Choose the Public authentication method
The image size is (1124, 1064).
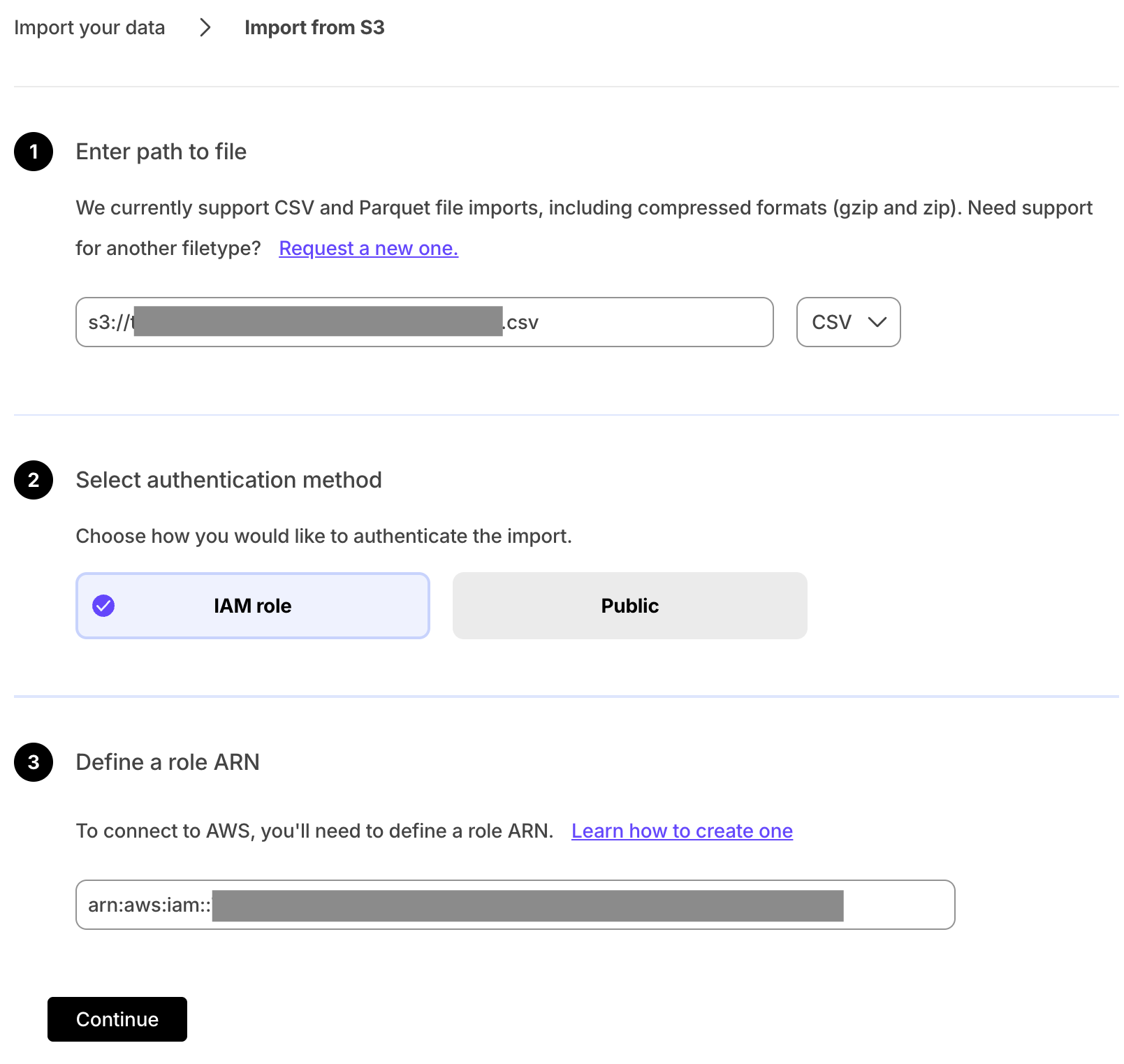point(629,606)
